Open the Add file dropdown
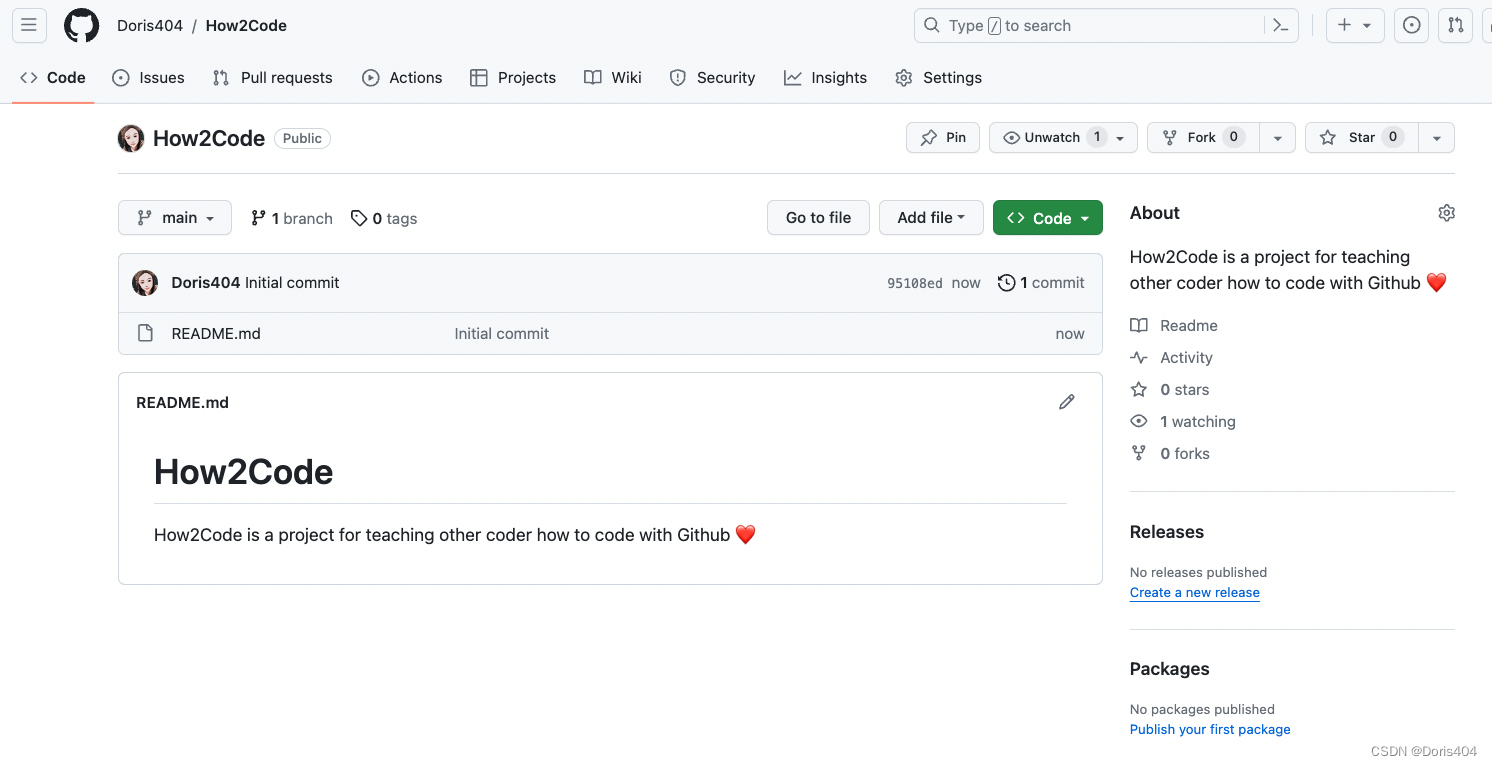This screenshot has width=1492, height=766. (931, 218)
